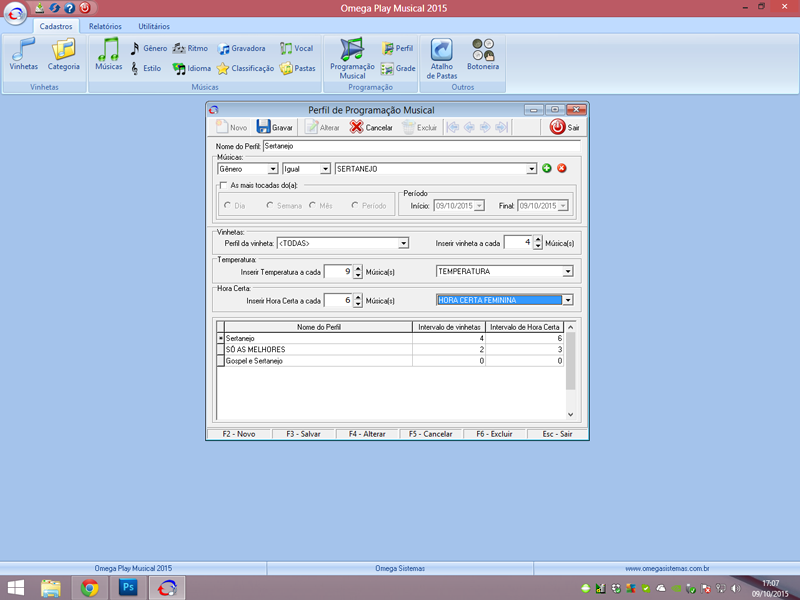Click F4 - Alterar shortcut label
Viewport: 800px width, 600px height.
[367, 434]
